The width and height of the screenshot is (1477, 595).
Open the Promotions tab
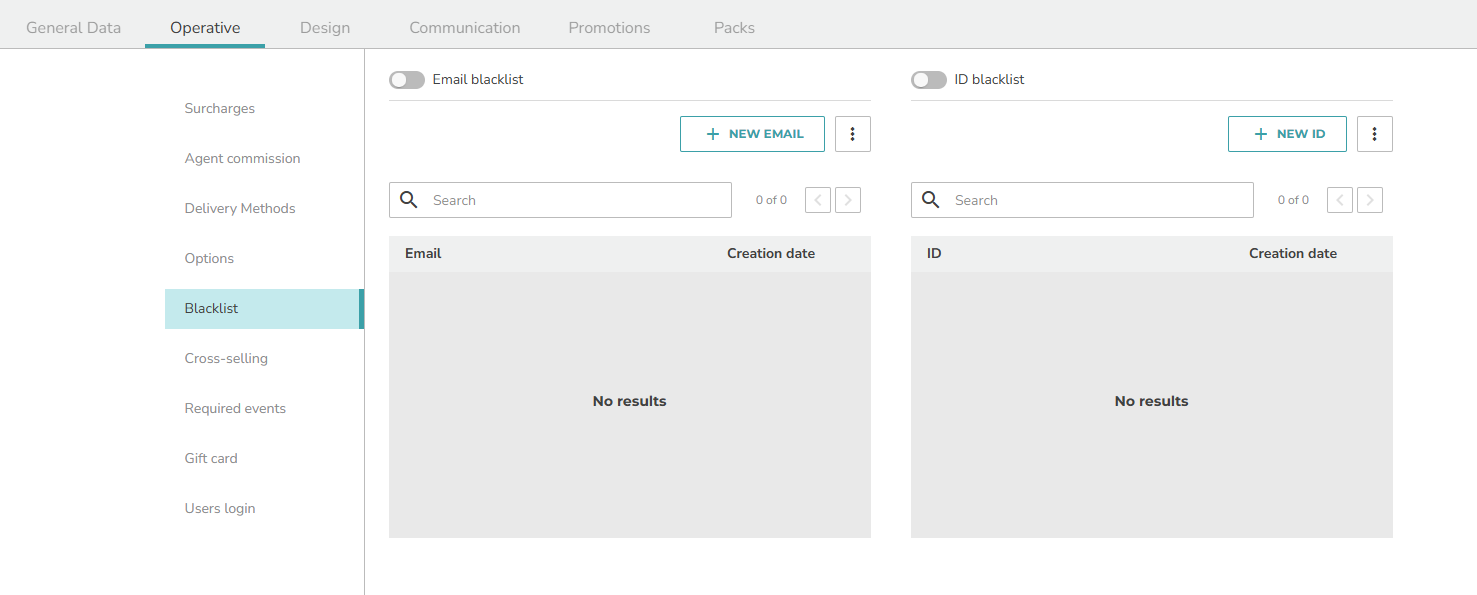click(609, 27)
